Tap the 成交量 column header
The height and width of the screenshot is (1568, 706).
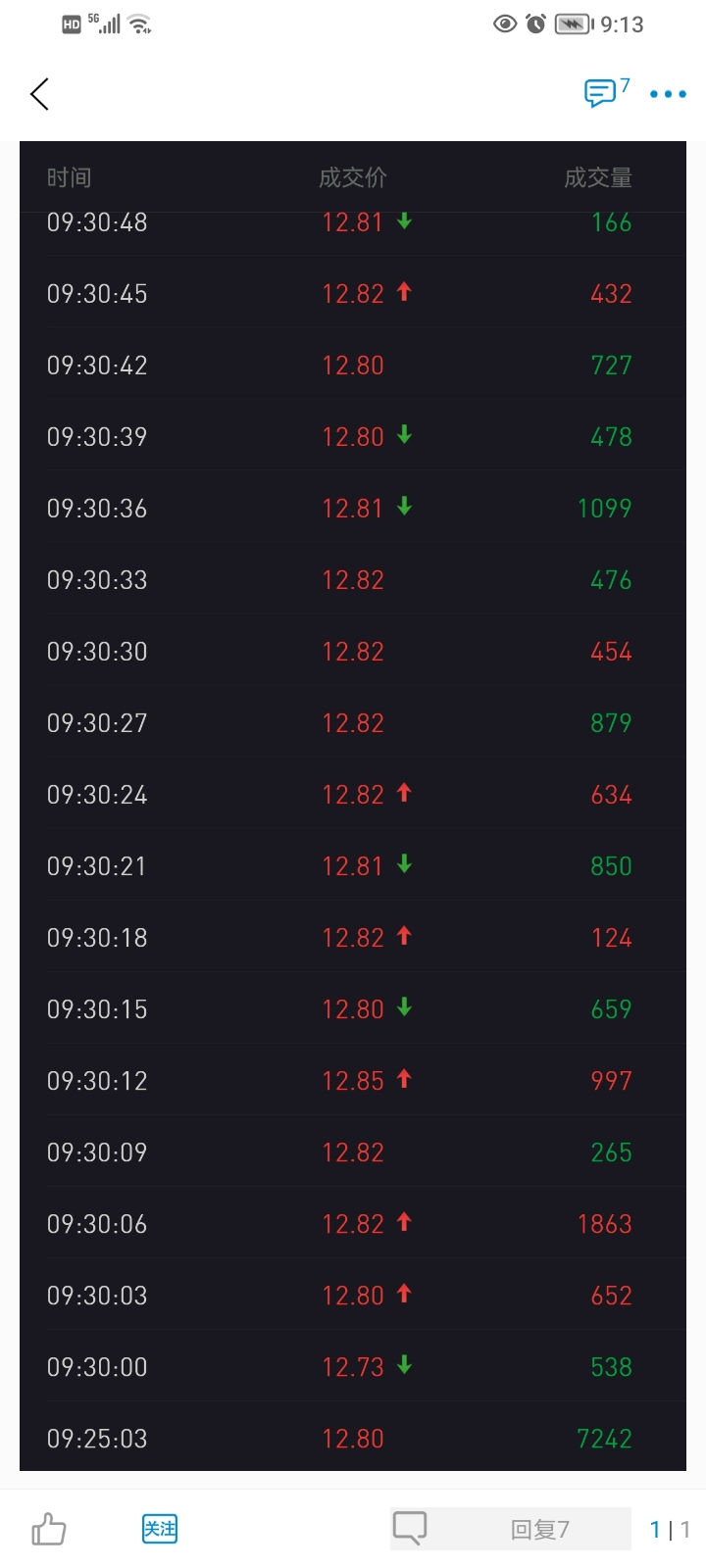(x=598, y=177)
